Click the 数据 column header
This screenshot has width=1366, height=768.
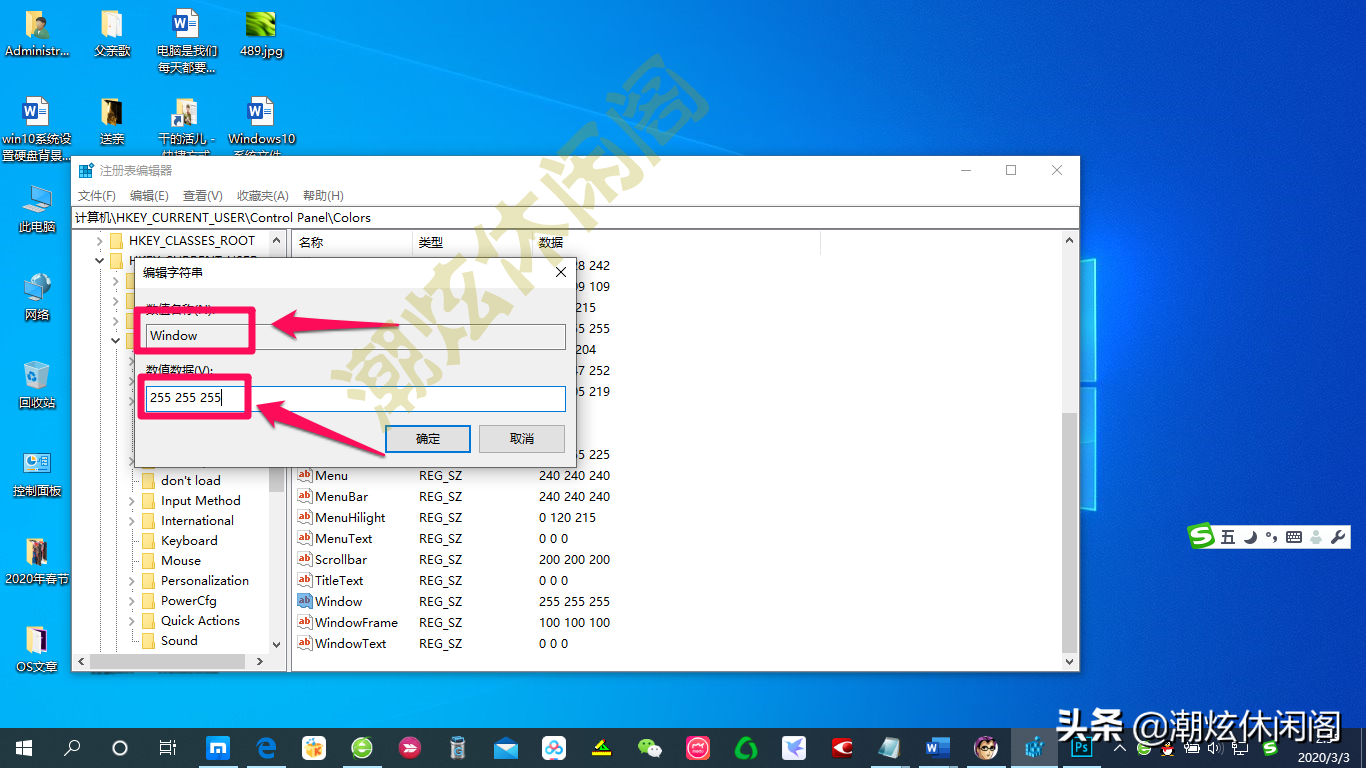coord(677,242)
